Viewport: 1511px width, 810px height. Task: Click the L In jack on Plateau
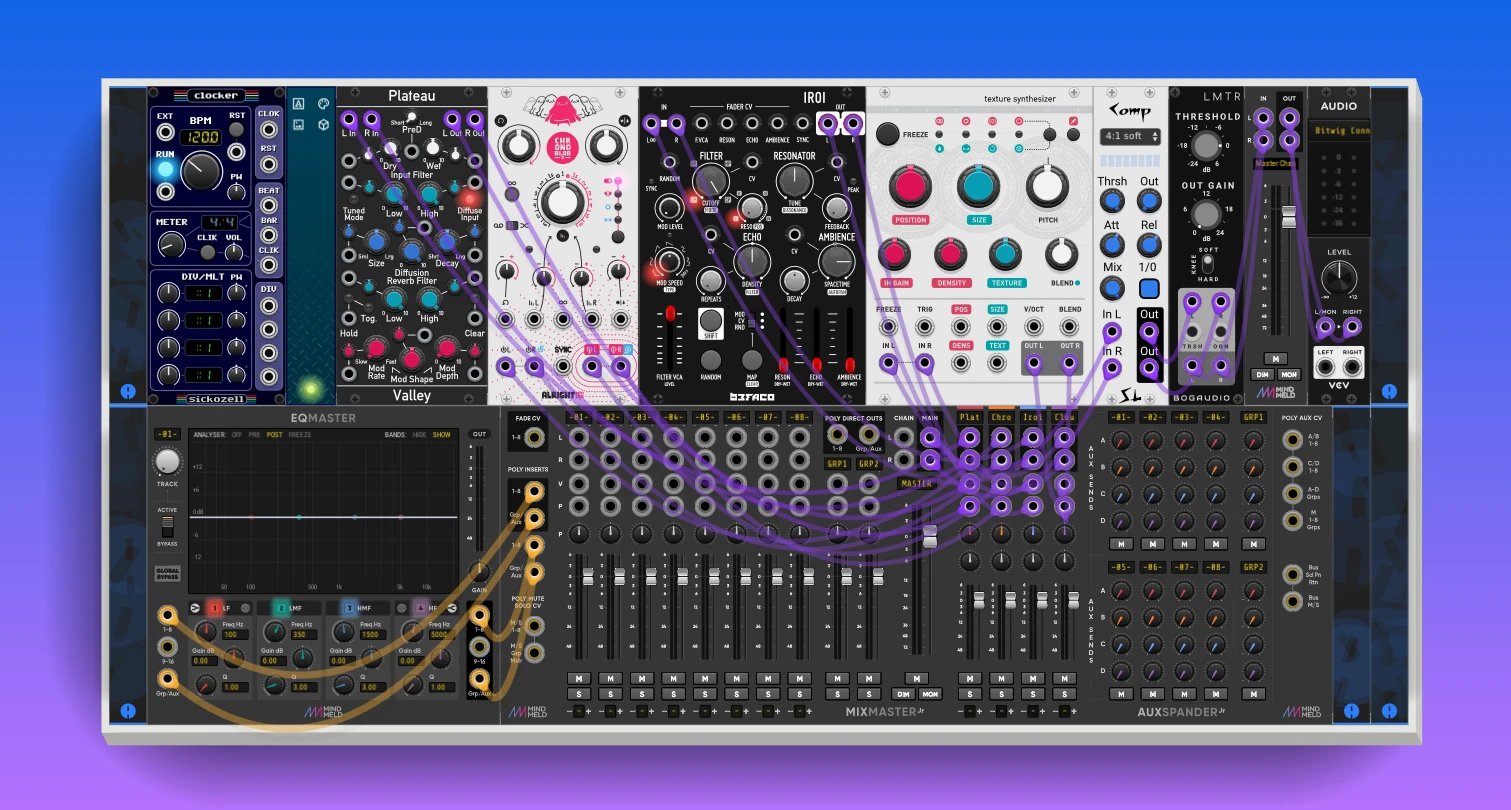click(348, 119)
